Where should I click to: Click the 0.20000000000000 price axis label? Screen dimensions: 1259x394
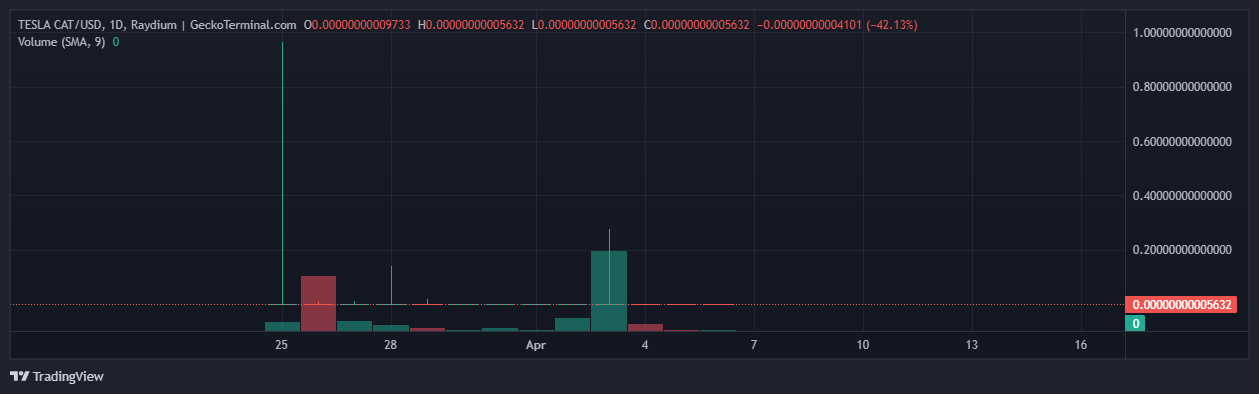point(1182,251)
